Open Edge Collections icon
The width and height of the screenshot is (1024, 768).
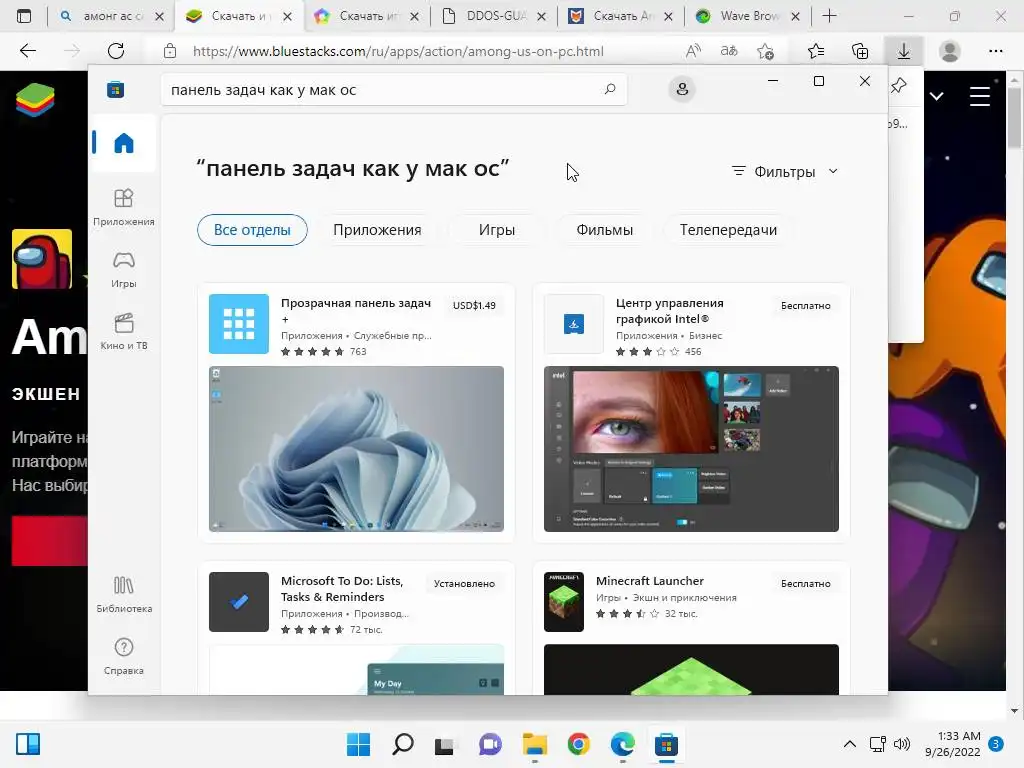click(x=860, y=51)
